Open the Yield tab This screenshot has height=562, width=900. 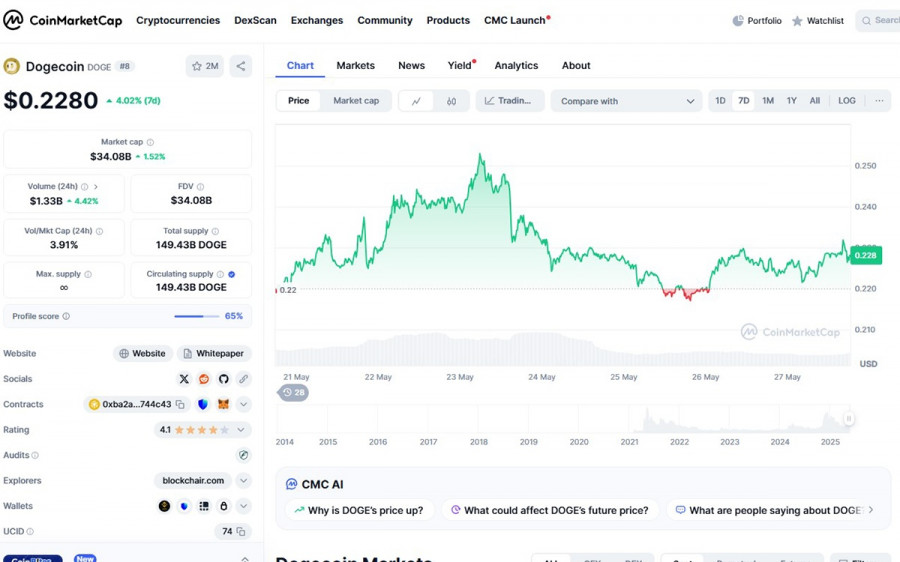pyautogui.click(x=460, y=65)
